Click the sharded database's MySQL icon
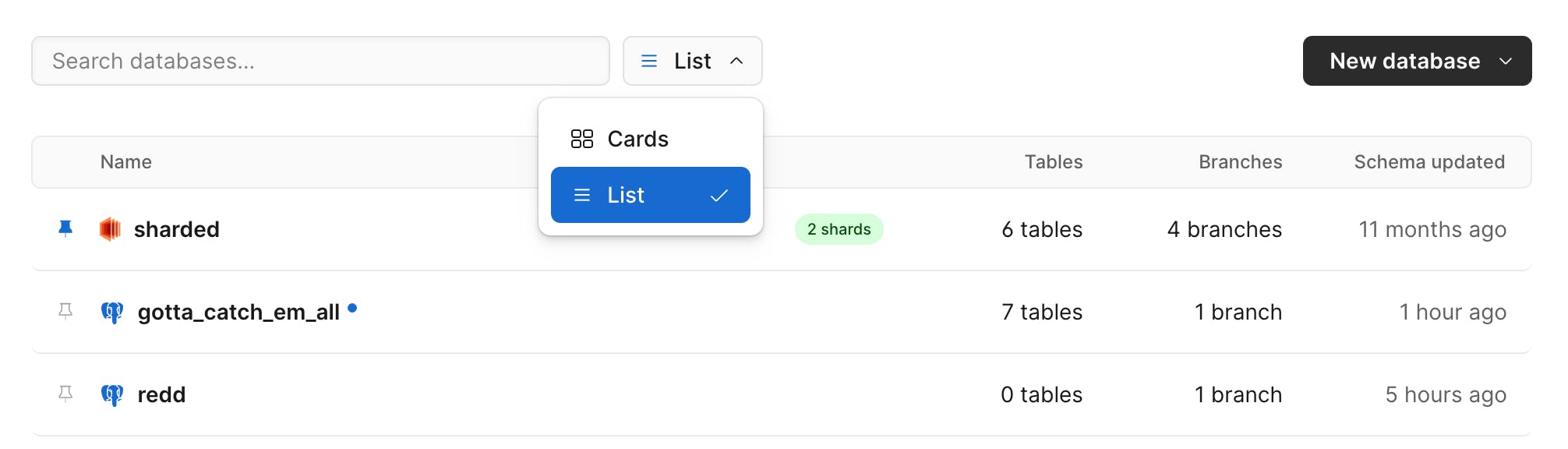The image size is (1568, 449). point(110,229)
